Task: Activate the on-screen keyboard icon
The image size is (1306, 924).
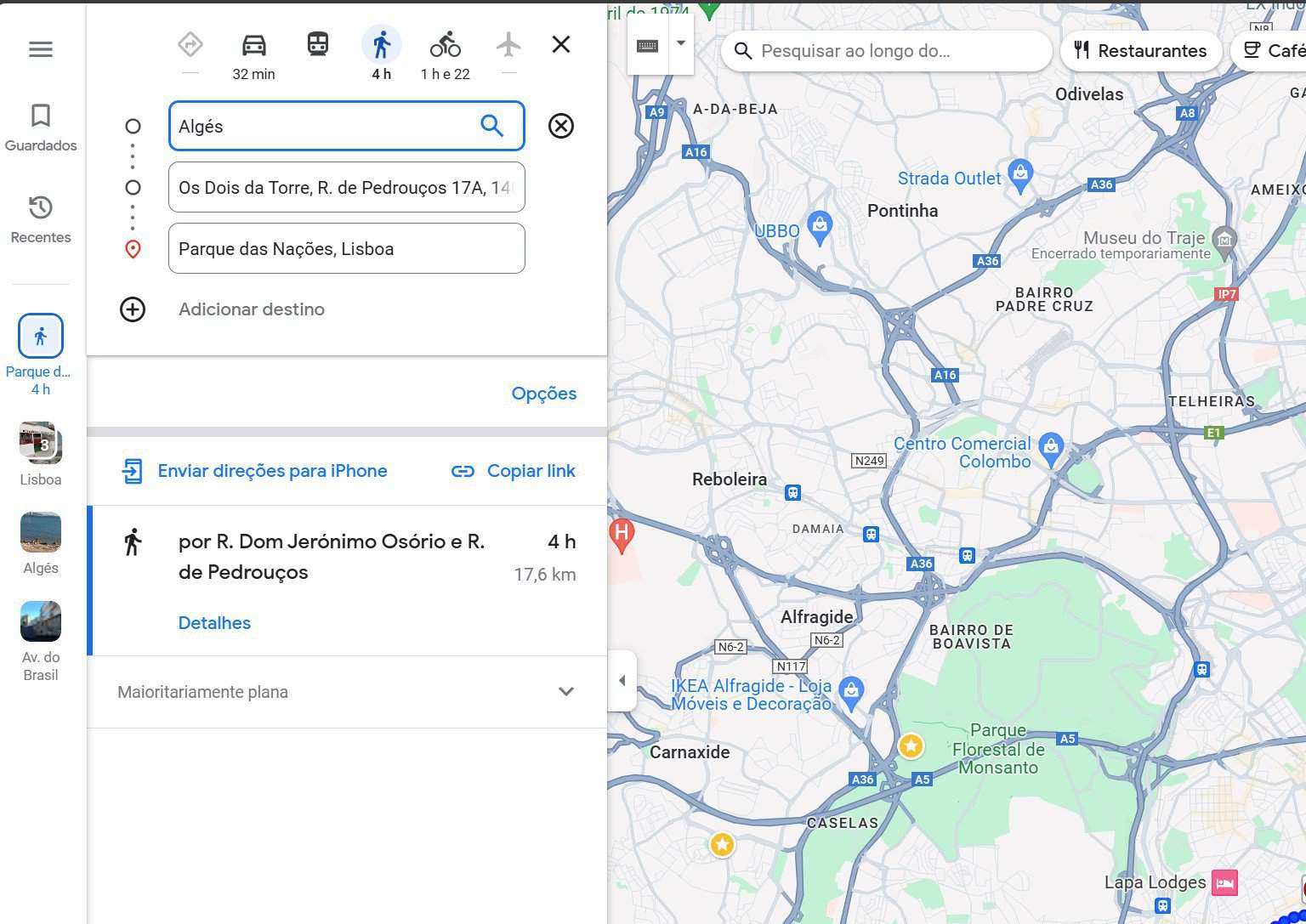Action: 648,44
